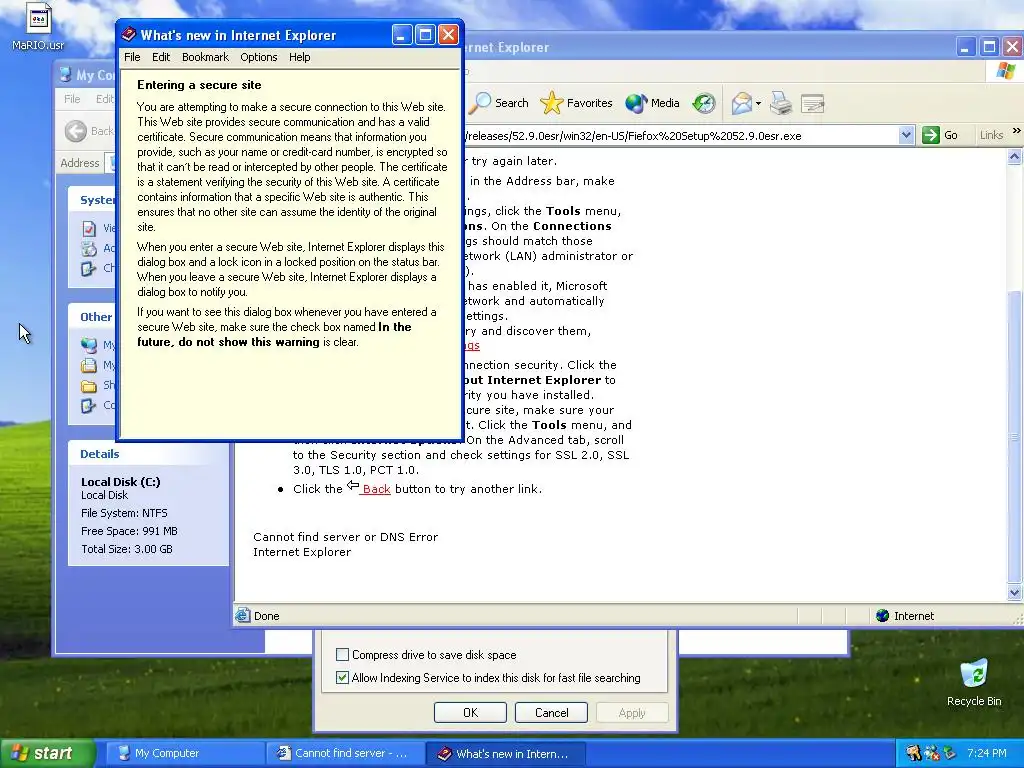The width and height of the screenshot is (1024, 768).
Task: Click the My Network Places icon in Other Places
Action: 89,345
